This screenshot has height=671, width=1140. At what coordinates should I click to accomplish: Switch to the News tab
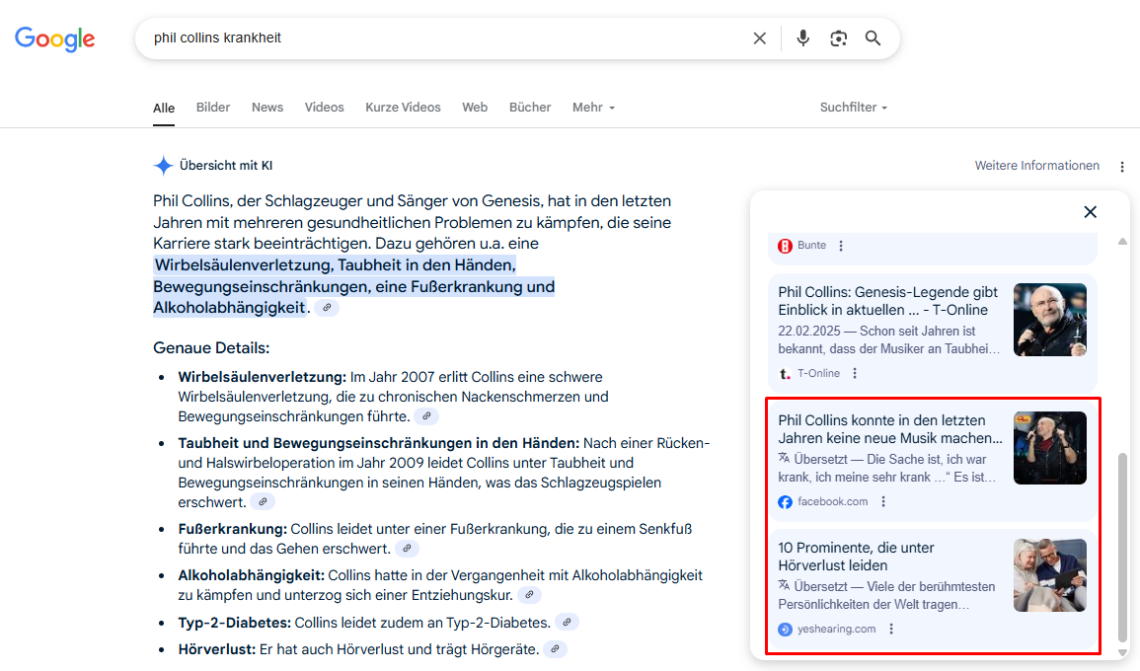click(268, 107)
